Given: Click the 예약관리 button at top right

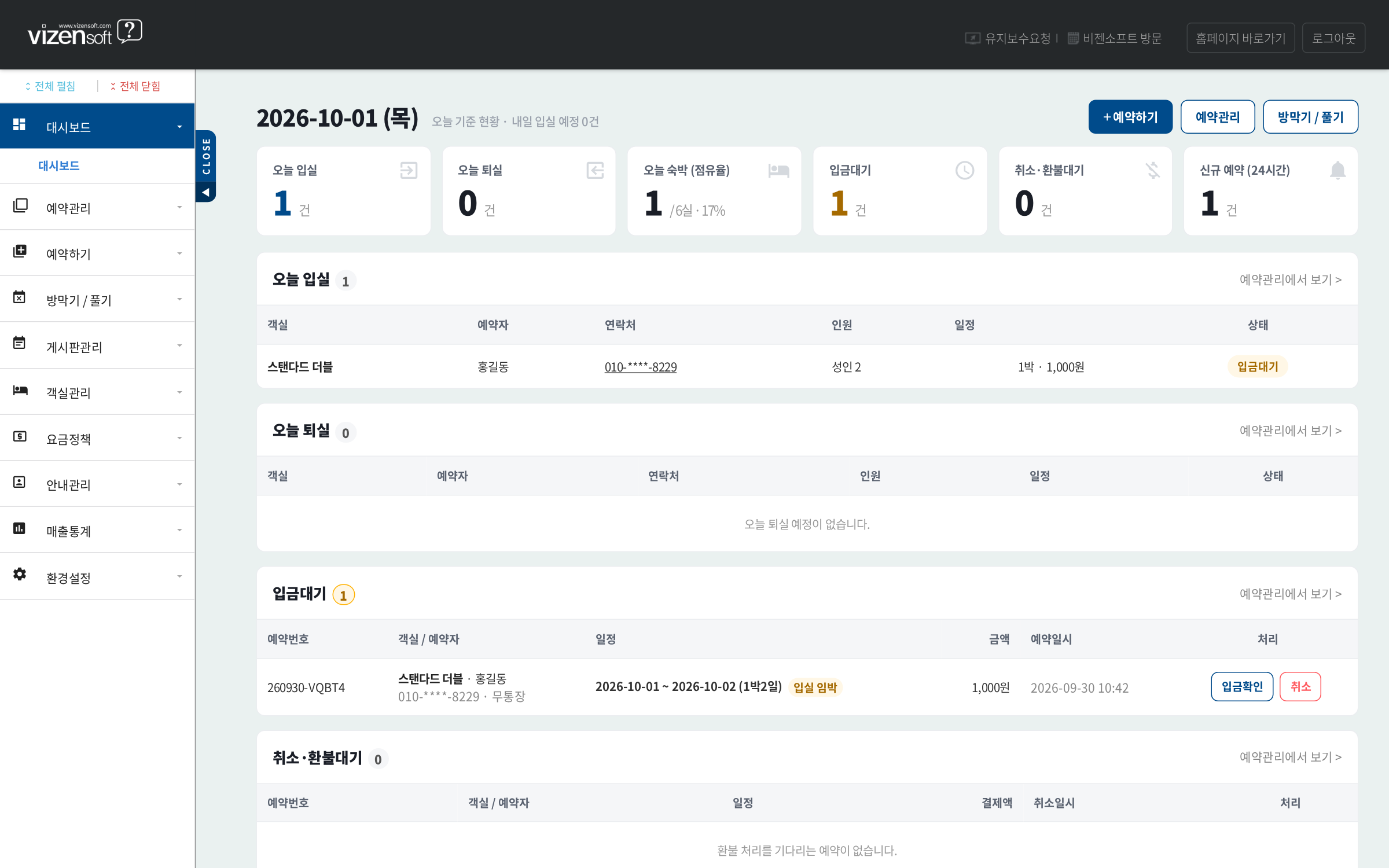Looking at the screenshot, I should 1218,117.
